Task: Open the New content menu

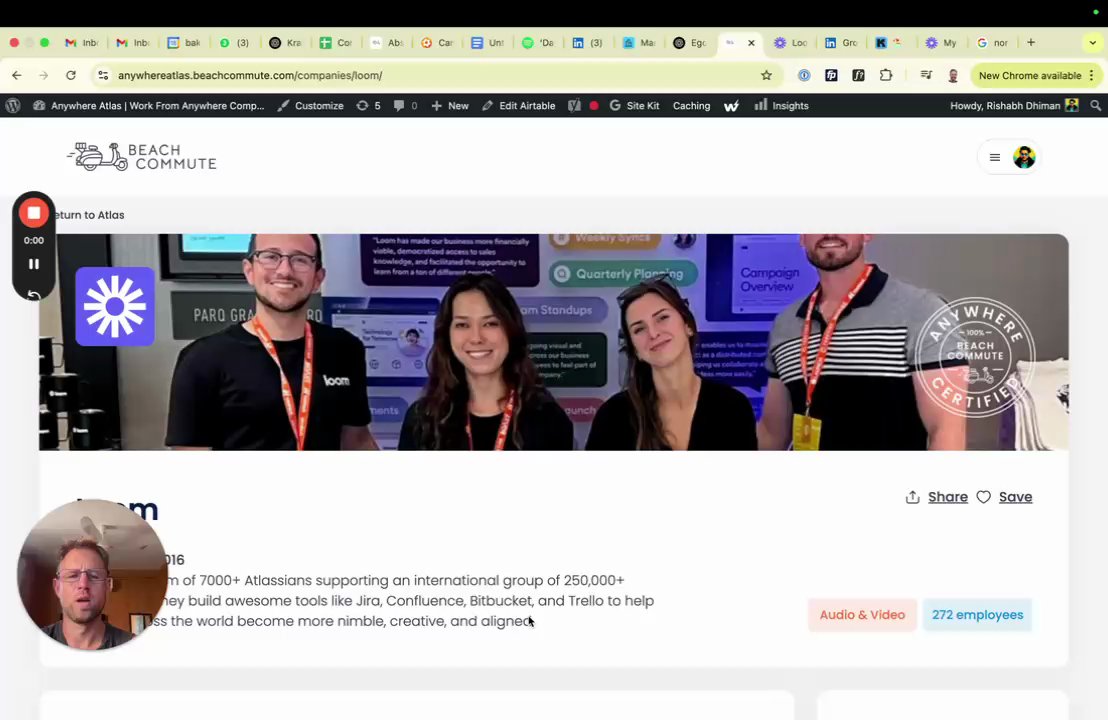Action: pos(450,105)
